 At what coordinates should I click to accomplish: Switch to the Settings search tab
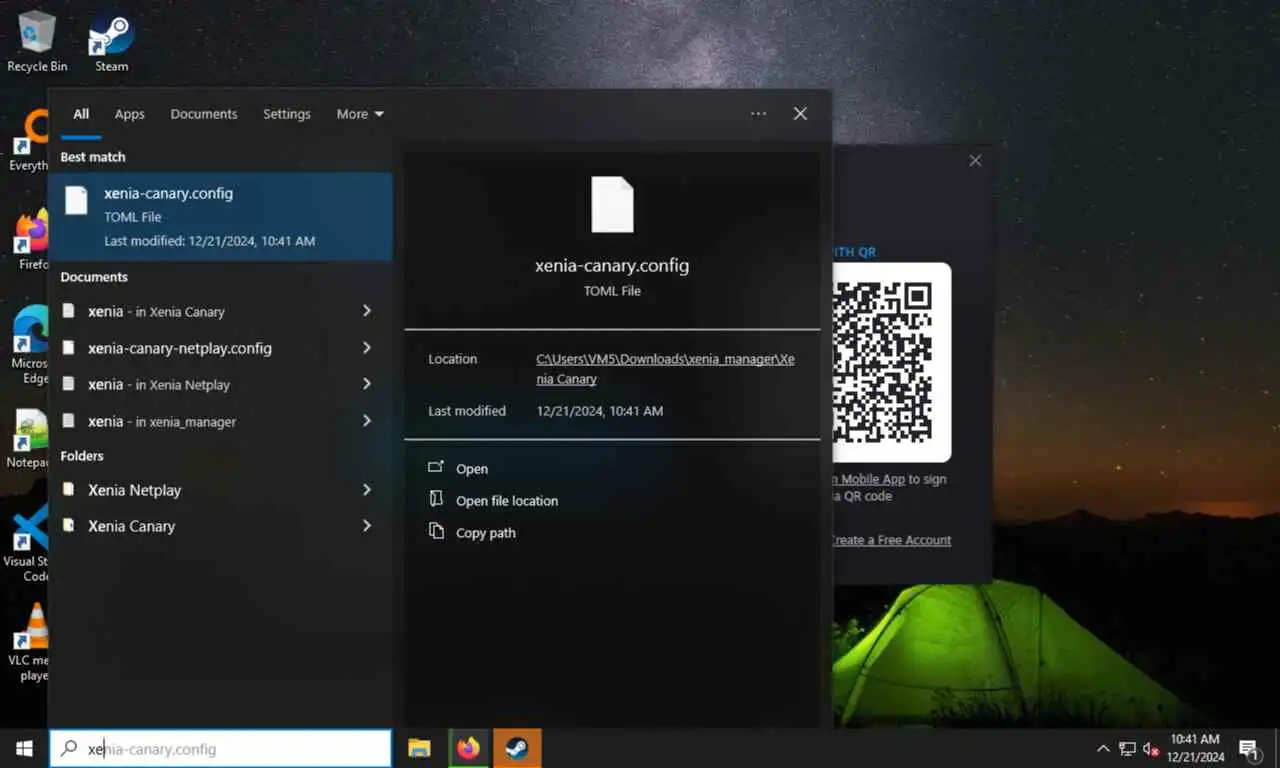(x=287, y=114)
